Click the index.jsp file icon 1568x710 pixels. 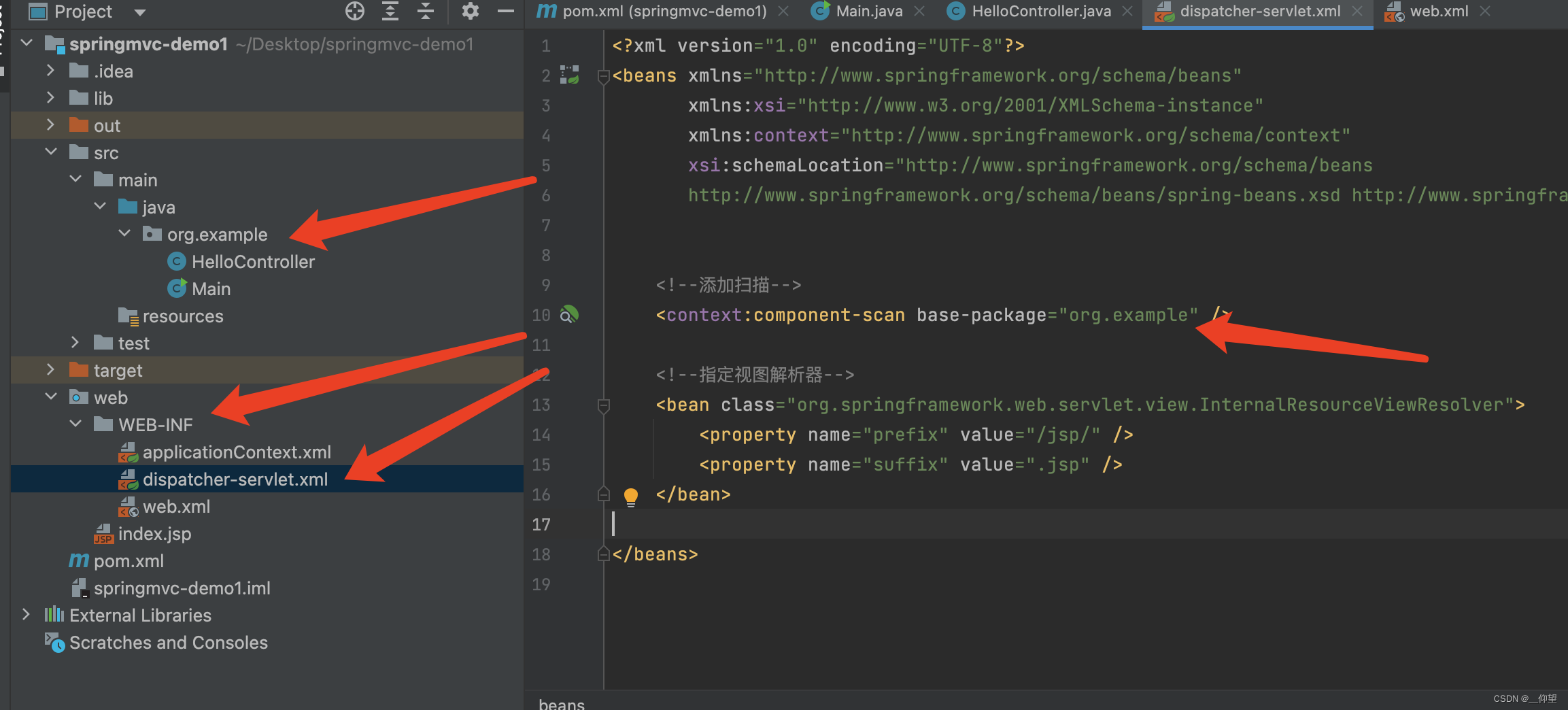103,534
